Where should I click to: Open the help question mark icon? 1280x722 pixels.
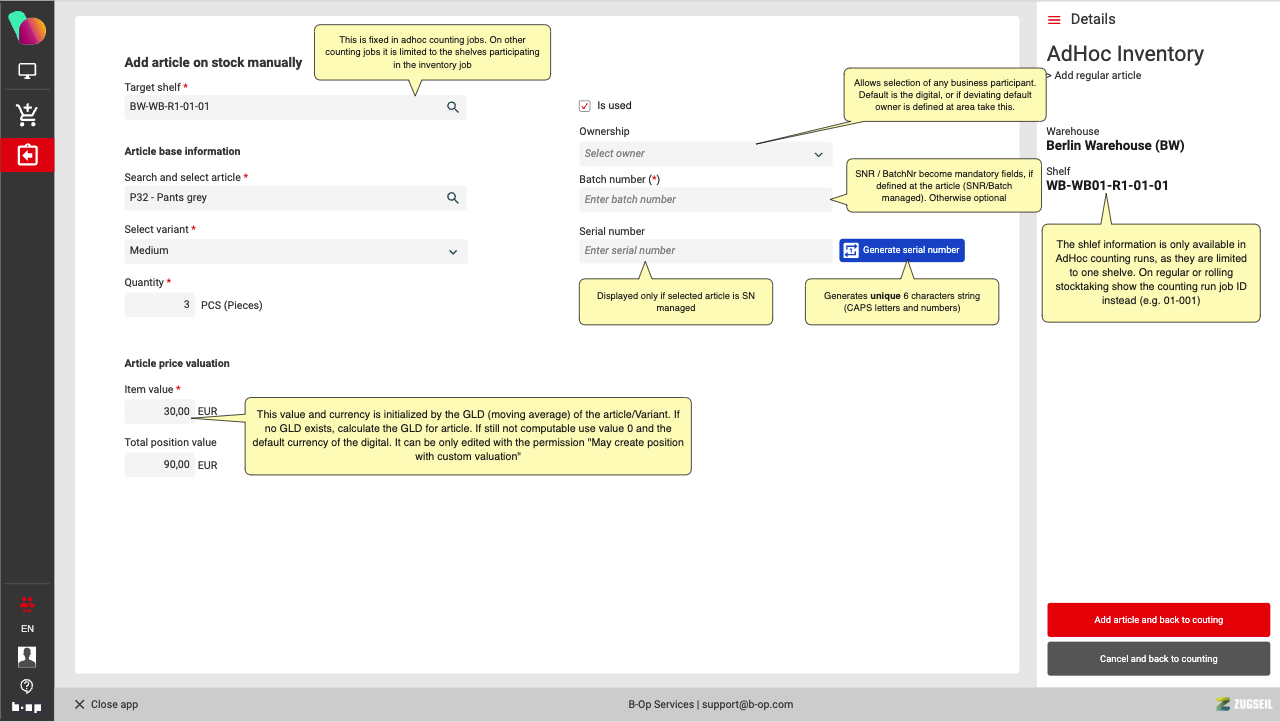[x=27, y=686]
